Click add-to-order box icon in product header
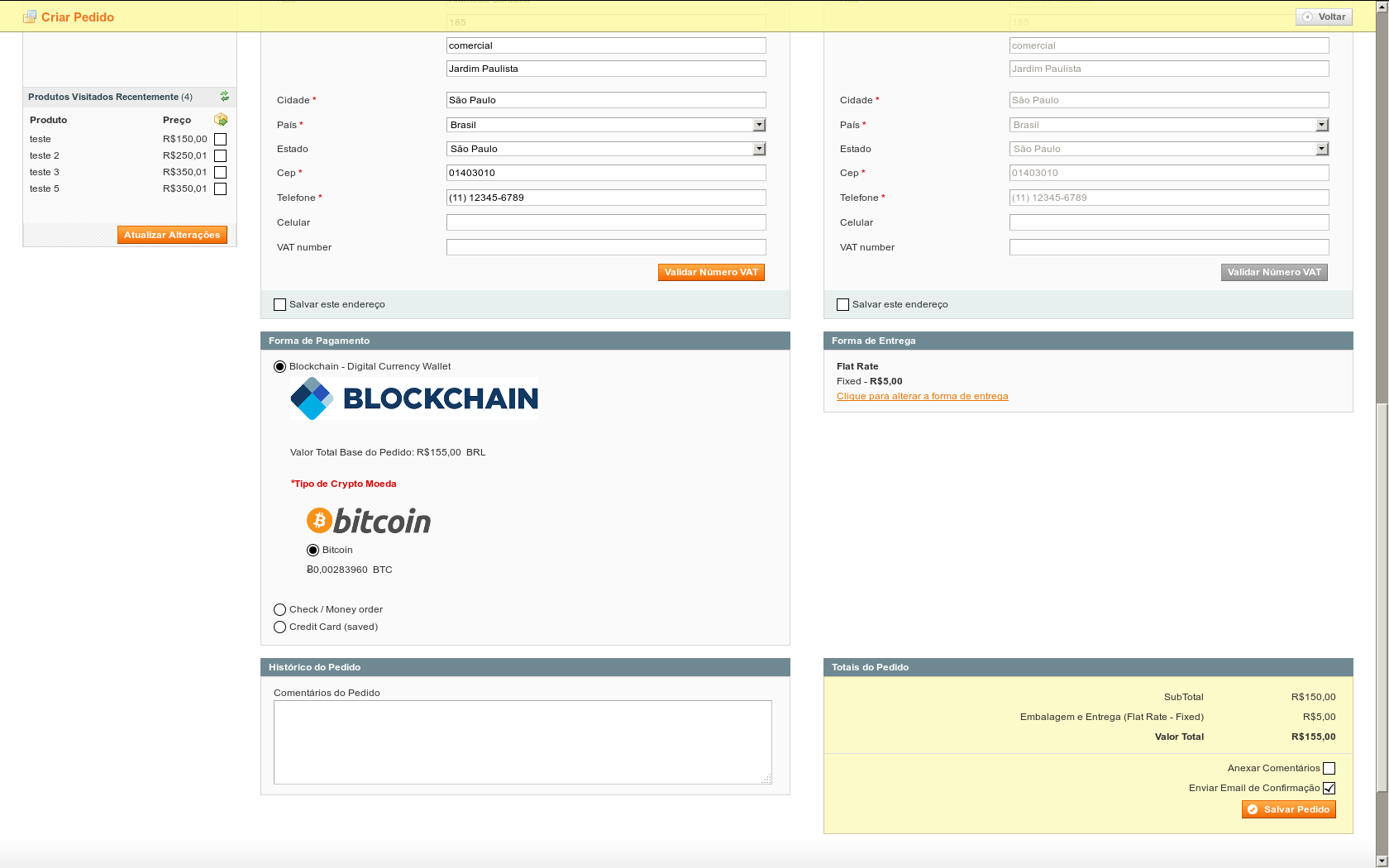Viewport: 1389px width, 868px height. click(221, 120)
